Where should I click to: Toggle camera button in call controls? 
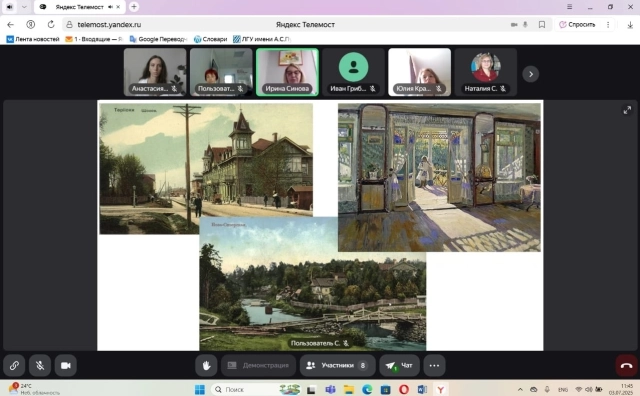click(x=66, y=365)
